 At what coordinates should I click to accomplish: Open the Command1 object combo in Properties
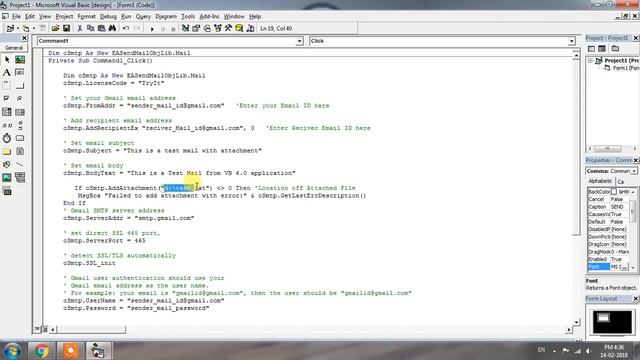[x=634, y=171]
